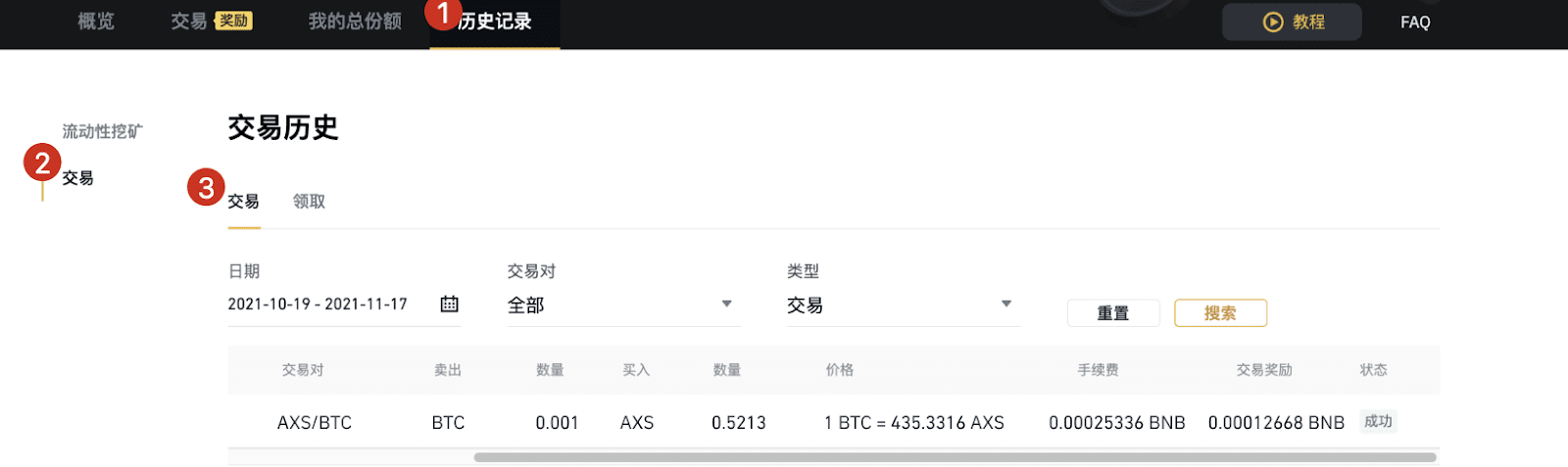Switch to the 概览 tab

pyautogui.click(x=96, y=22)
